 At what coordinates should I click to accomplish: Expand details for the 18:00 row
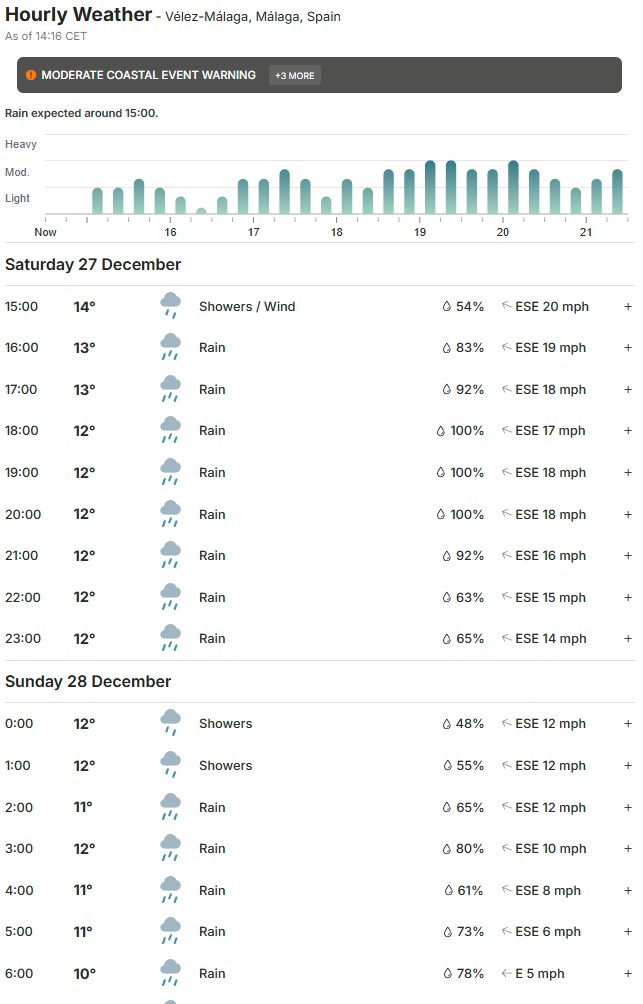(628, 431)
